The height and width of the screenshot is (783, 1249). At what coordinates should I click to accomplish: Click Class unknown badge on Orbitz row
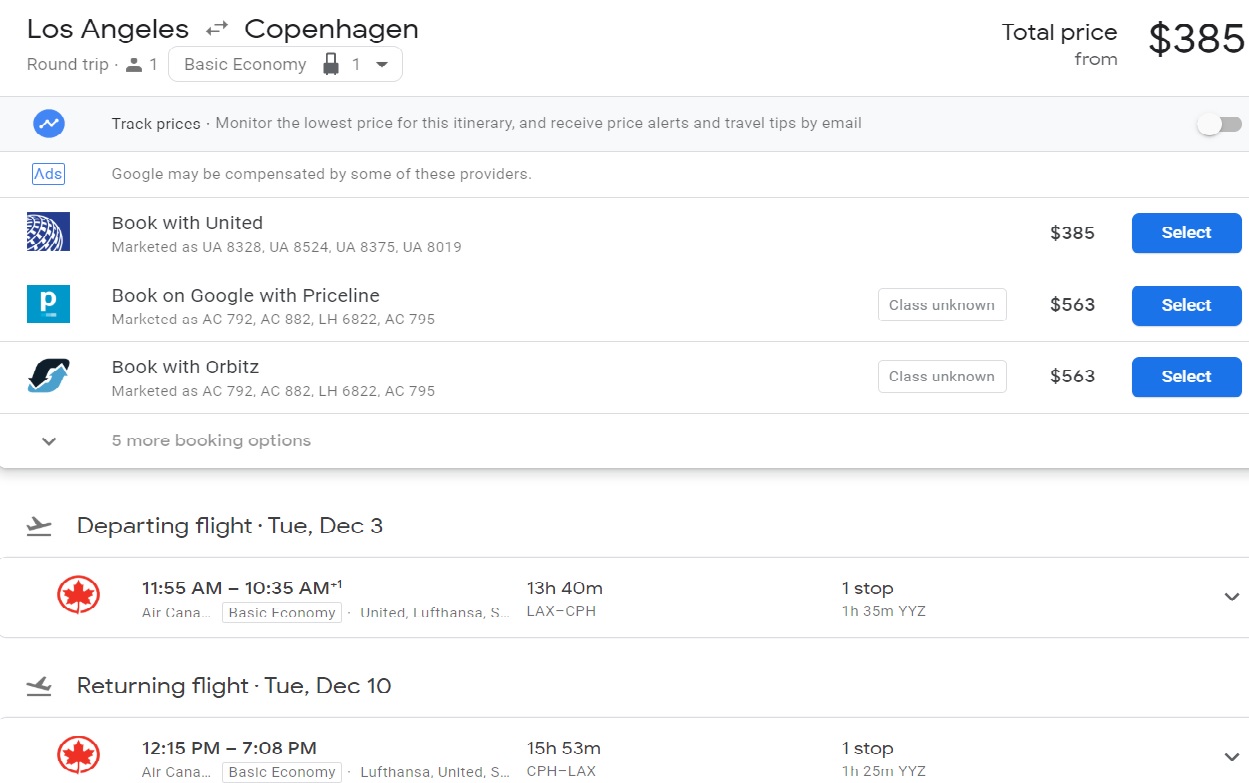[941, 377]
